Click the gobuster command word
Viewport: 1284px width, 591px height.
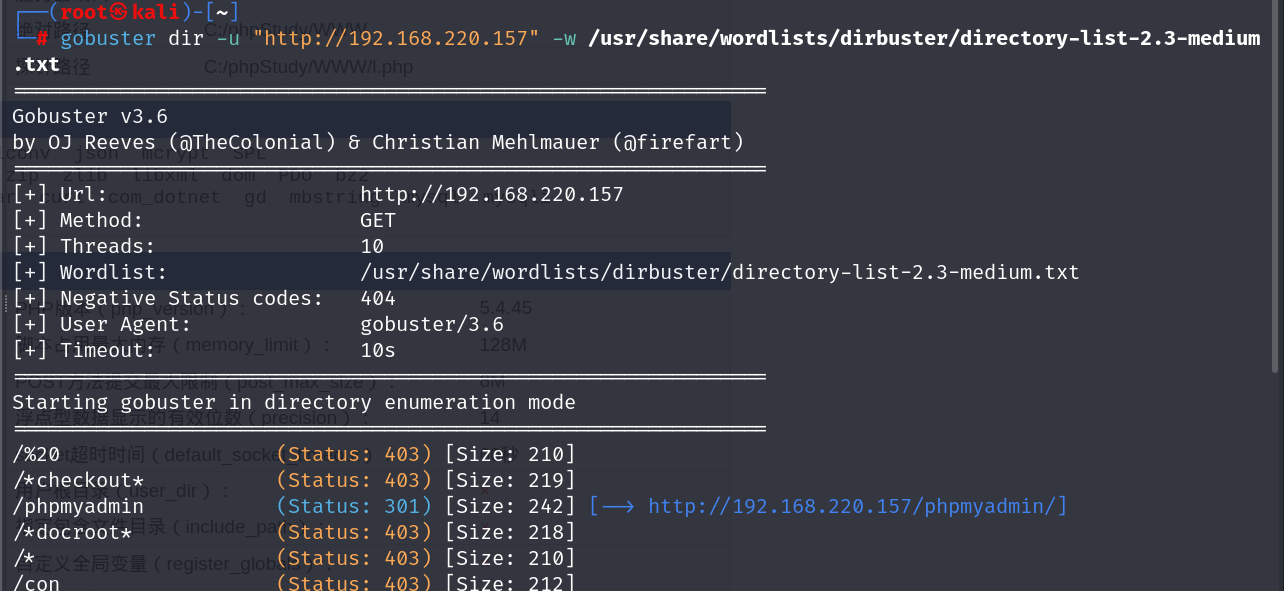[108, 39]
